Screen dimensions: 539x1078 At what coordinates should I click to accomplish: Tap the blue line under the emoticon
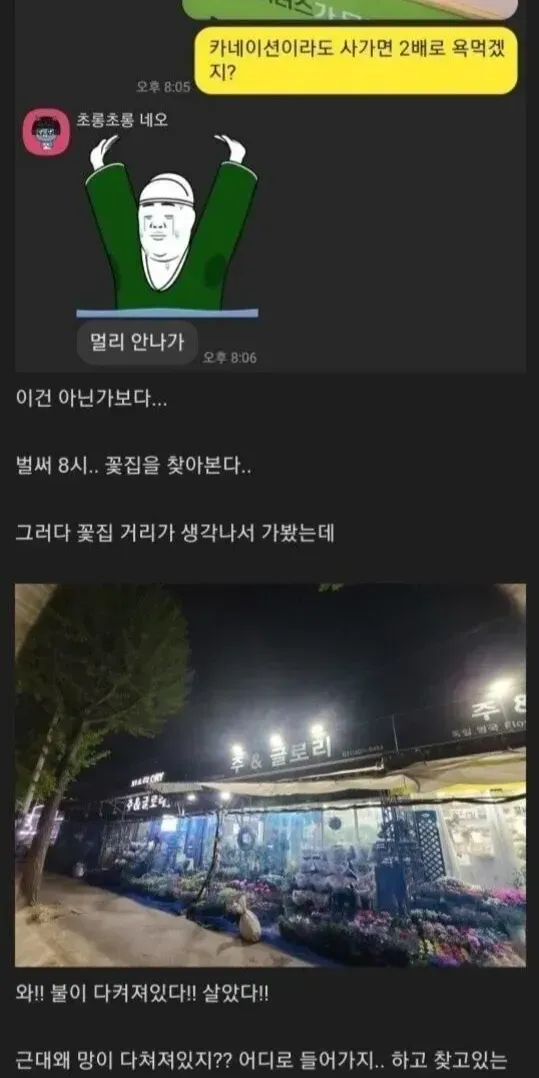167,313
